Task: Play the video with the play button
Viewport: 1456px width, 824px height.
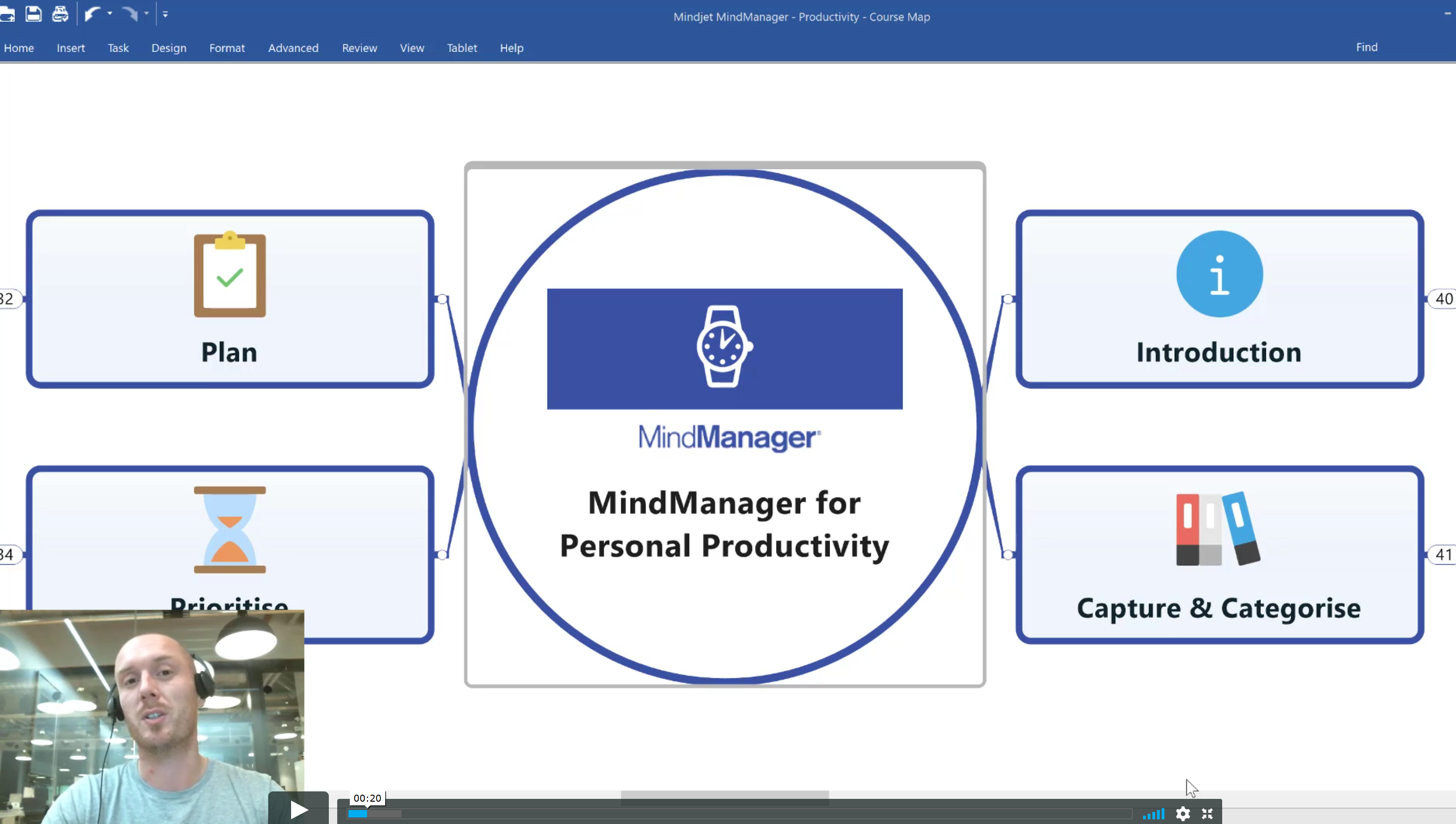Action: tap(299, 809)
